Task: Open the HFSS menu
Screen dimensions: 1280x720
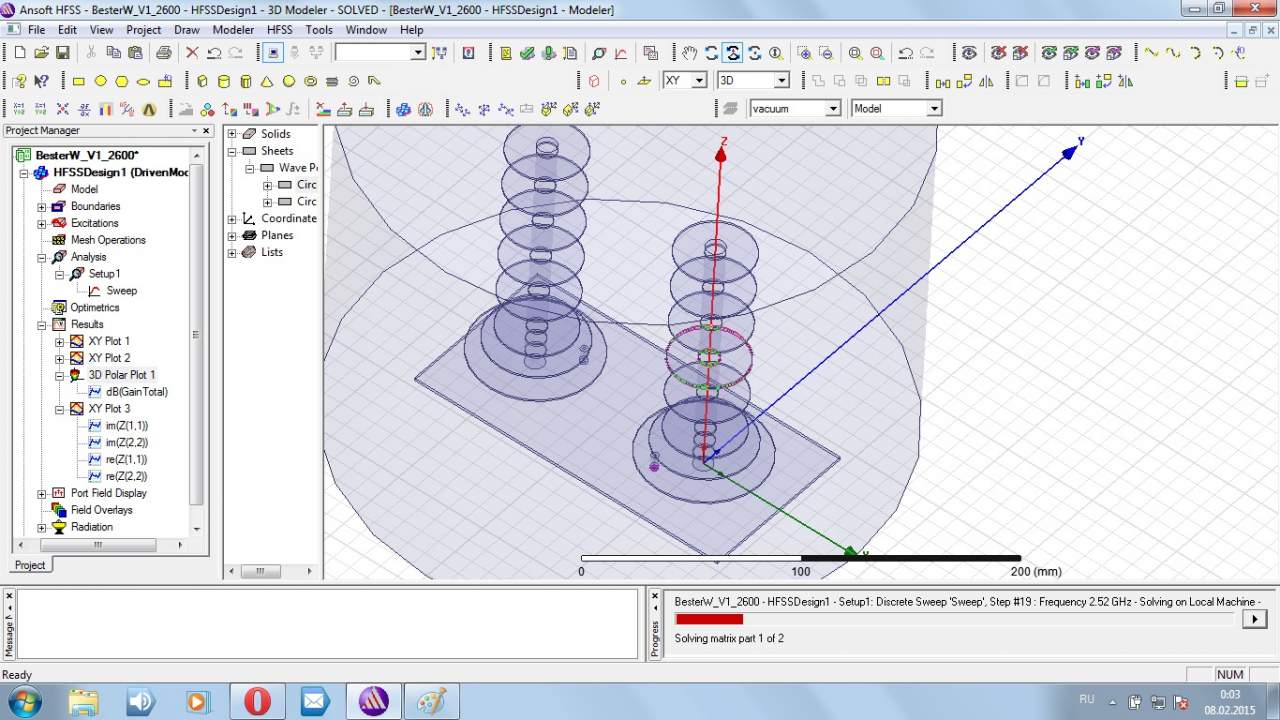Action: [280, 30]
